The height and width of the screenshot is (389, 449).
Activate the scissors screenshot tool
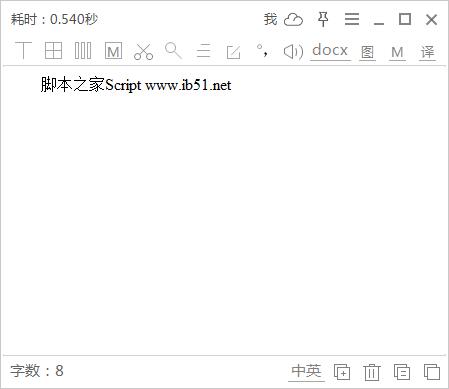tap(143, 51)
